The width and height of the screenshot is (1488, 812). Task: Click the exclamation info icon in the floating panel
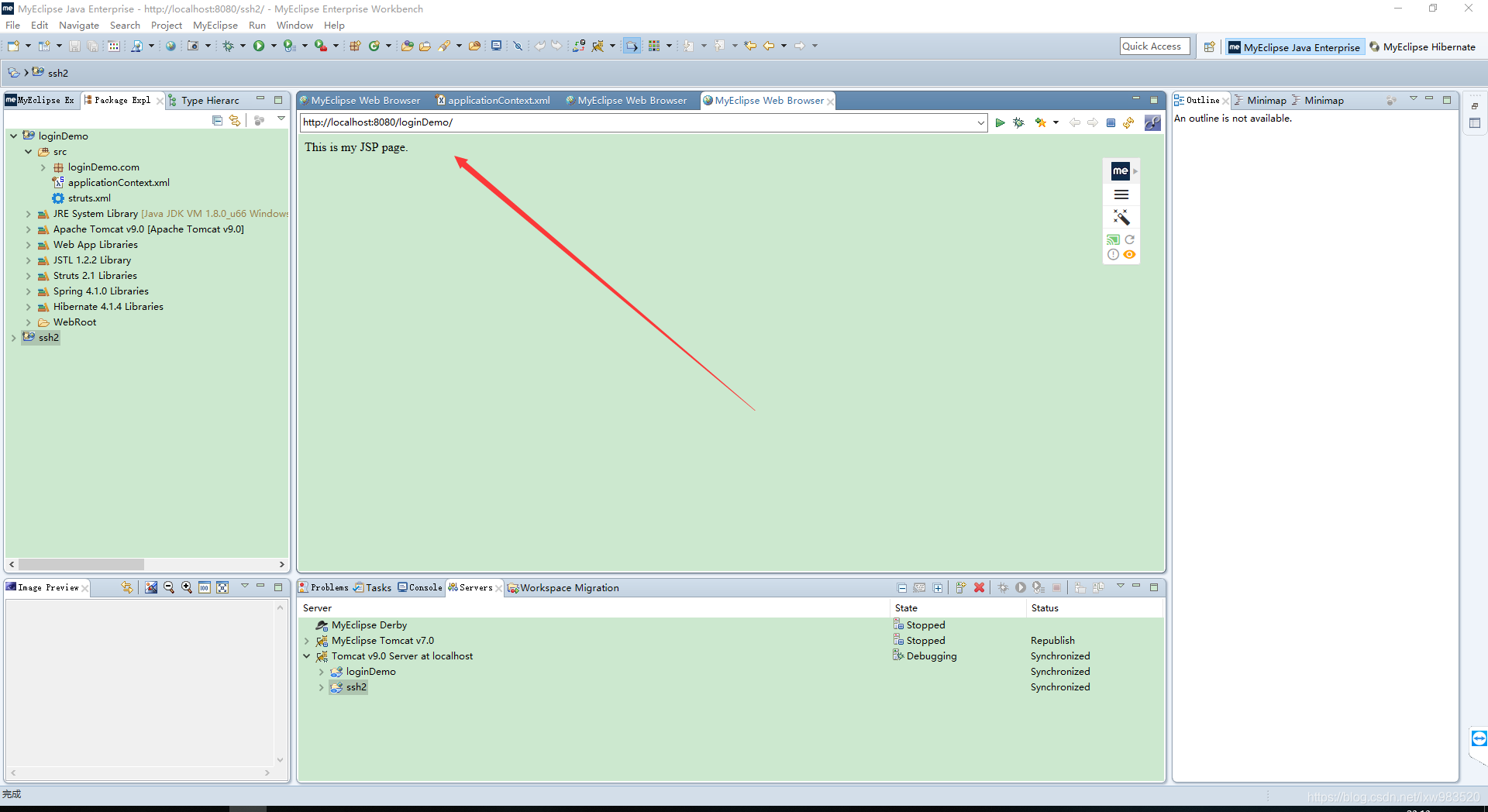1113,254
